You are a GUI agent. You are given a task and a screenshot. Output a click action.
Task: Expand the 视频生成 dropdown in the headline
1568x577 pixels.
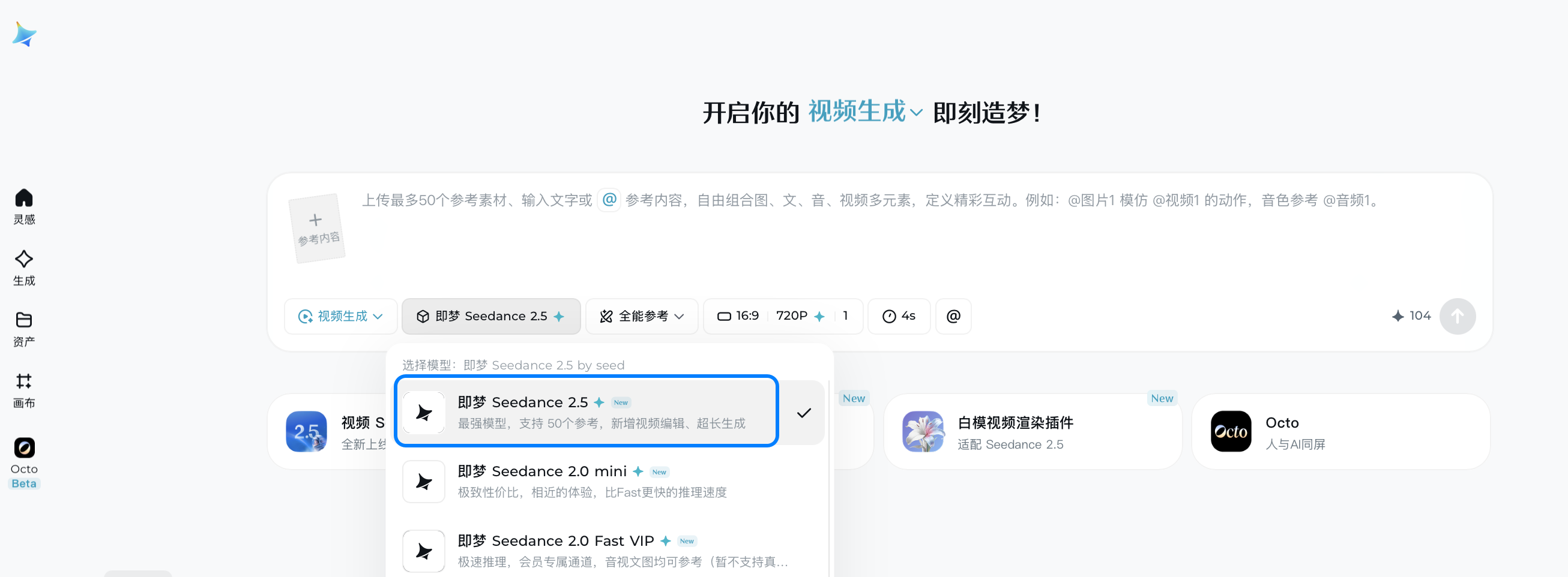pyautogui.click(x=865, y=112)
